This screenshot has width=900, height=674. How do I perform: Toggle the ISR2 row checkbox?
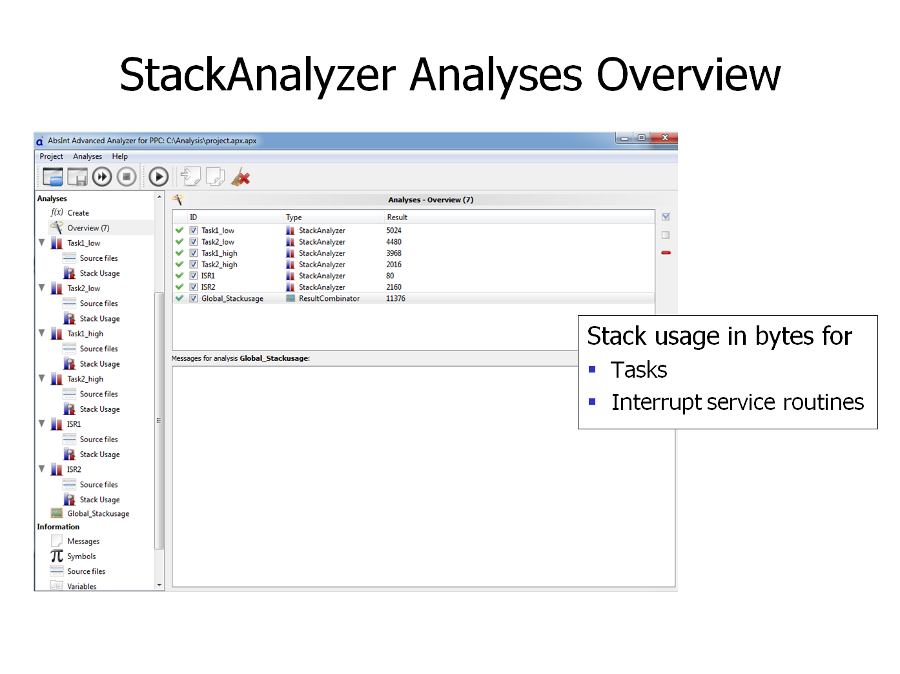tap(194, 287)
